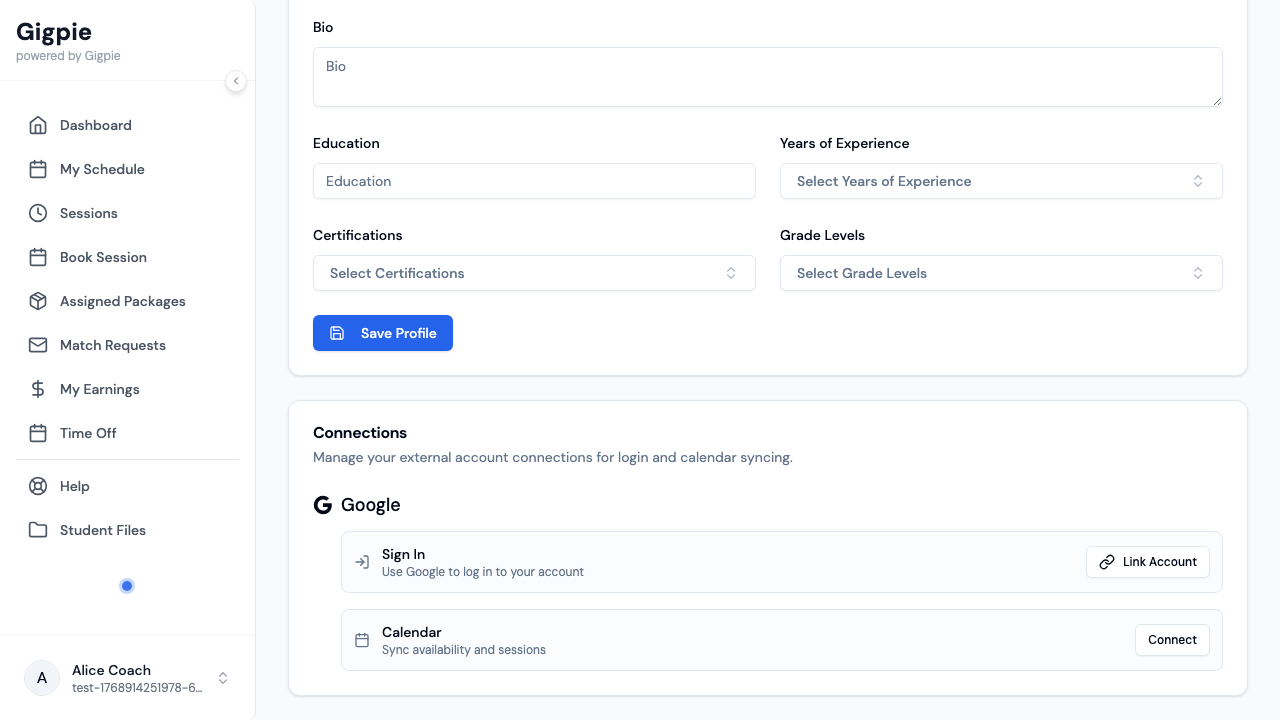Open the Time Off page

88,433
